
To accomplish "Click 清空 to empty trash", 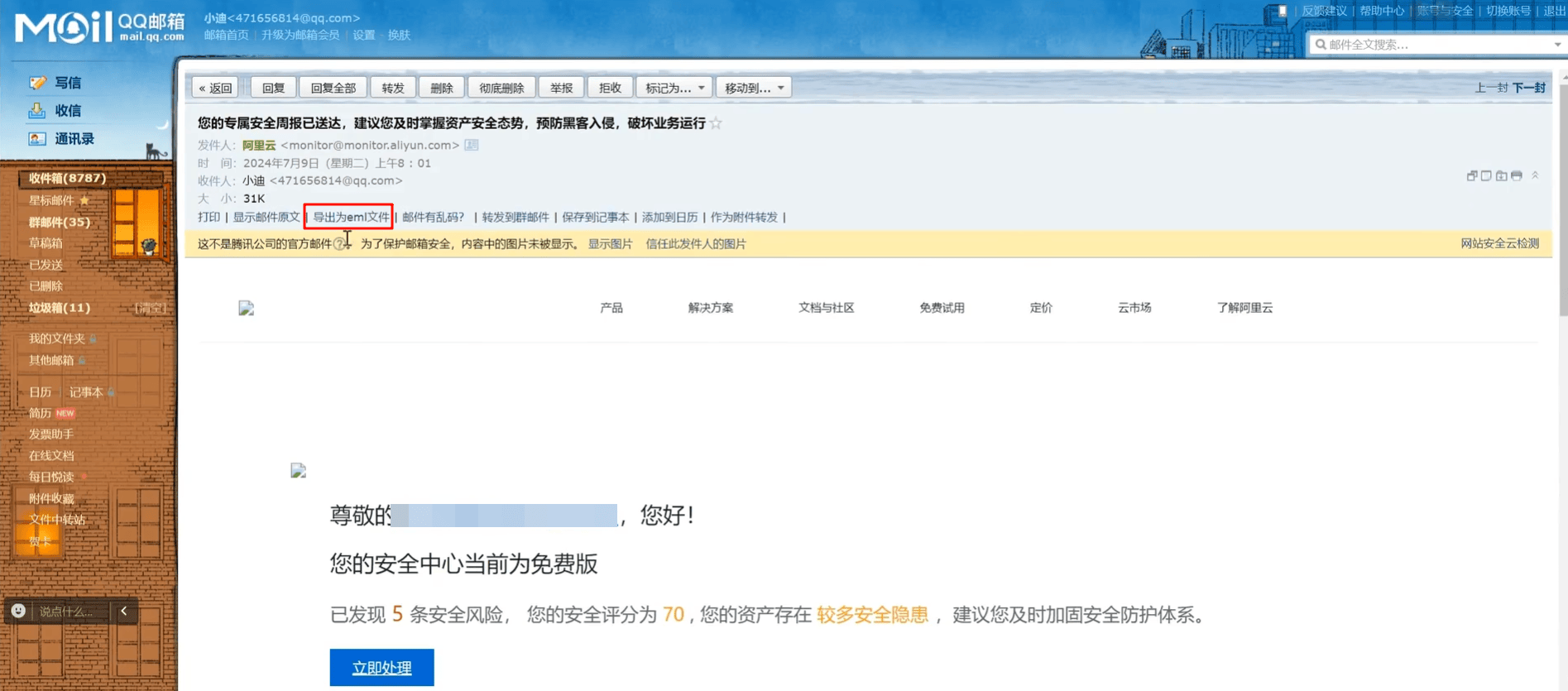I will pos(151,308).
